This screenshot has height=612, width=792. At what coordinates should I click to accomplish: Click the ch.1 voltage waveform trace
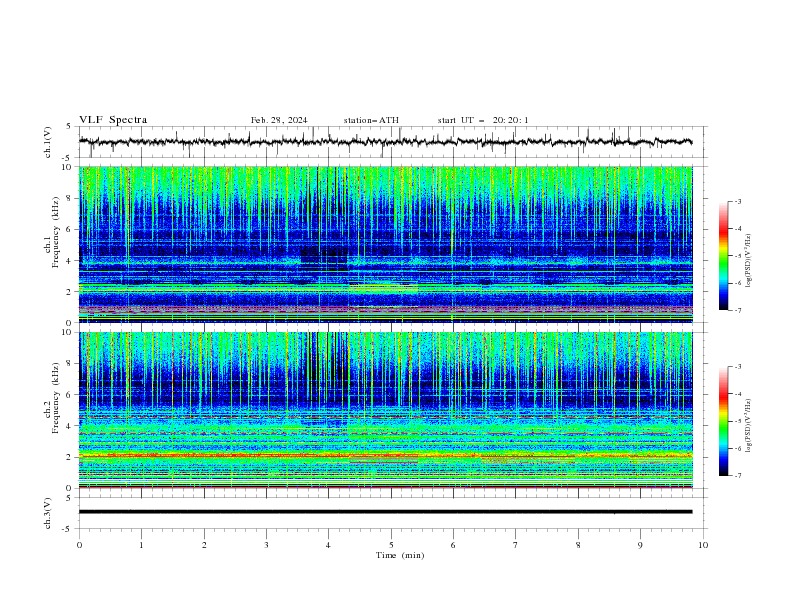(x=385, y=142)
